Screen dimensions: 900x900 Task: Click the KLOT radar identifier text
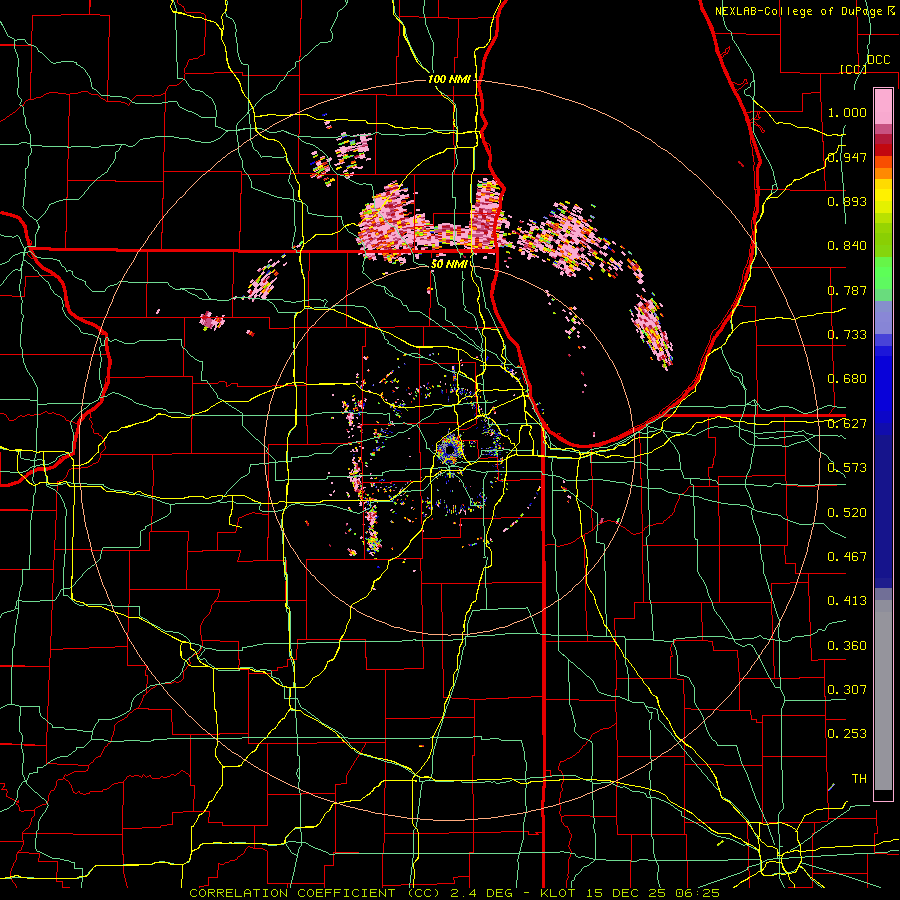(x=558, y=893)
